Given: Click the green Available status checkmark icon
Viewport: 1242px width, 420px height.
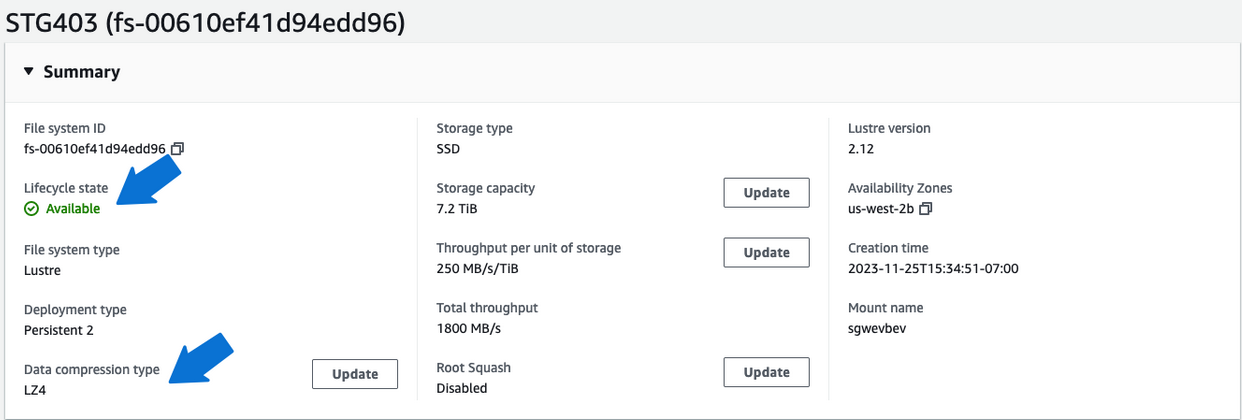Looking at the screenshot, I should tap(32, 209).
